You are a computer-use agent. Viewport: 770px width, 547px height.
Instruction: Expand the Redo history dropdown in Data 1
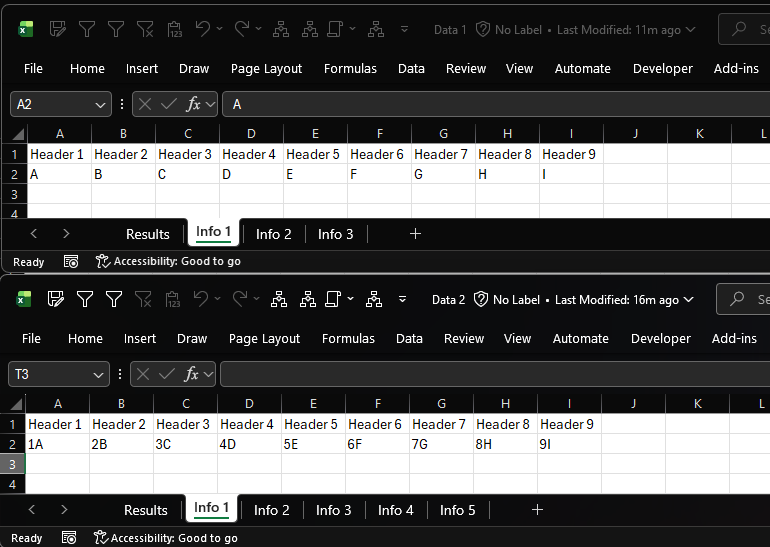point(258,29)
